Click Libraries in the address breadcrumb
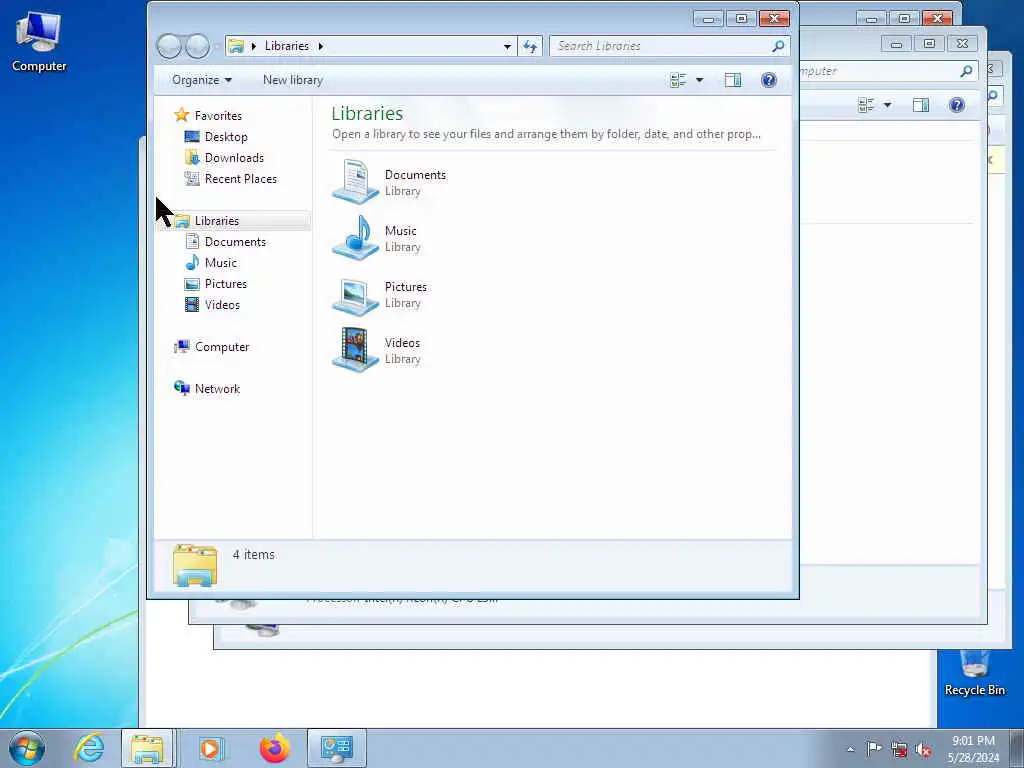This screenshot has width=1024, height=768. [287, 46]
